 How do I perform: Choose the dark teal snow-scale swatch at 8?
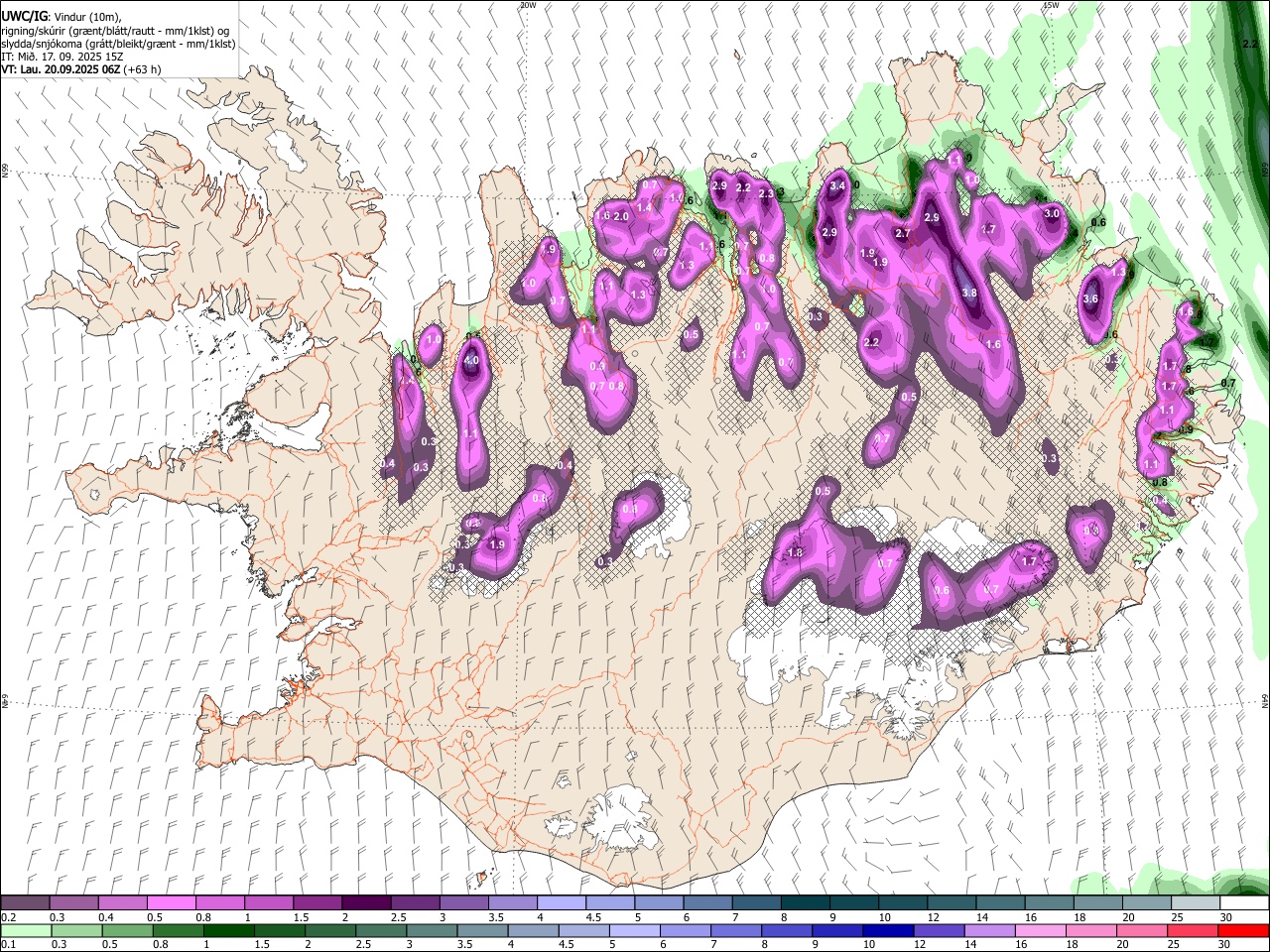coord(805,902)
